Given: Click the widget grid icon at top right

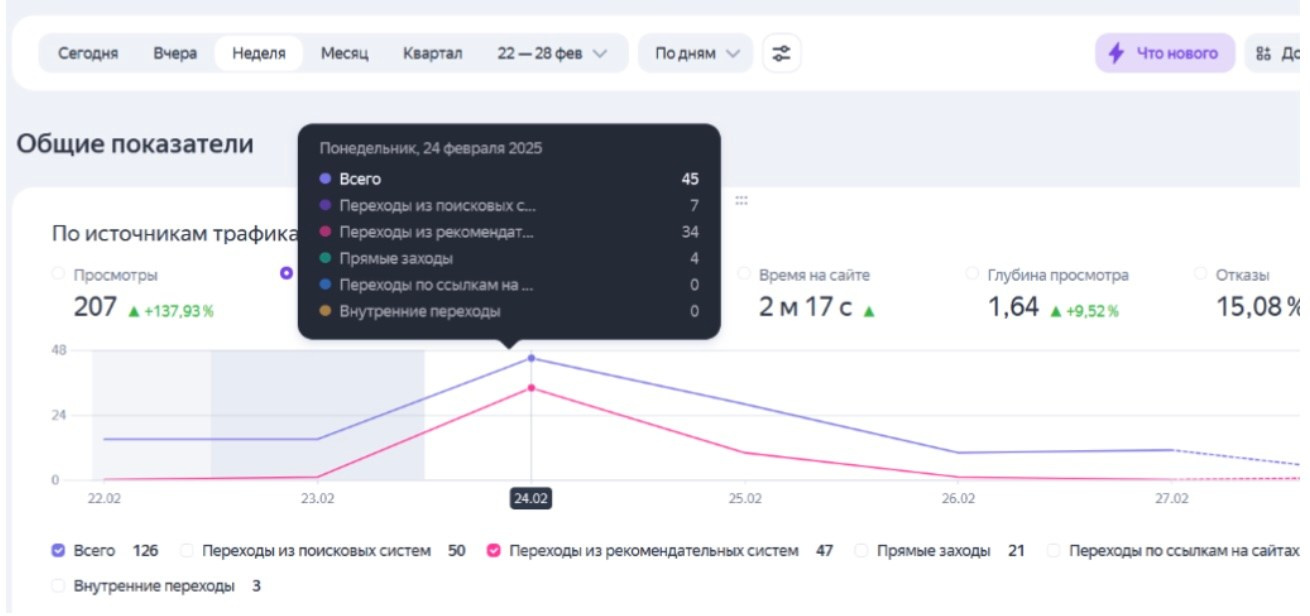Looking at the screenshot, I should pyautogui.click(x=1264, y=53).
